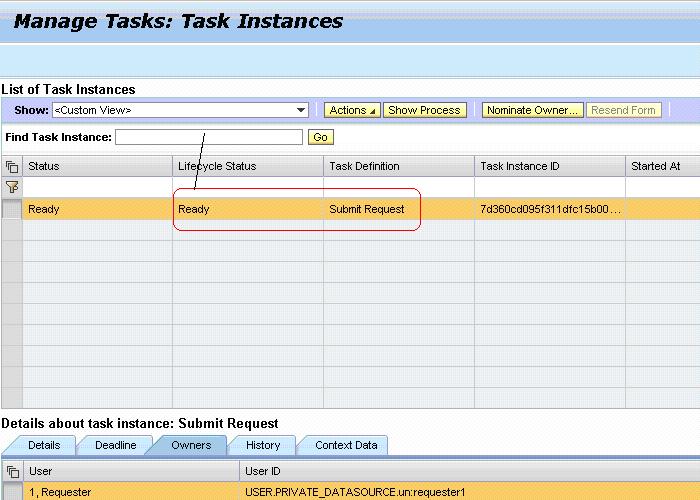Click the select-all icon in task table header
This screenshot has width=700, height=500.
12,166
